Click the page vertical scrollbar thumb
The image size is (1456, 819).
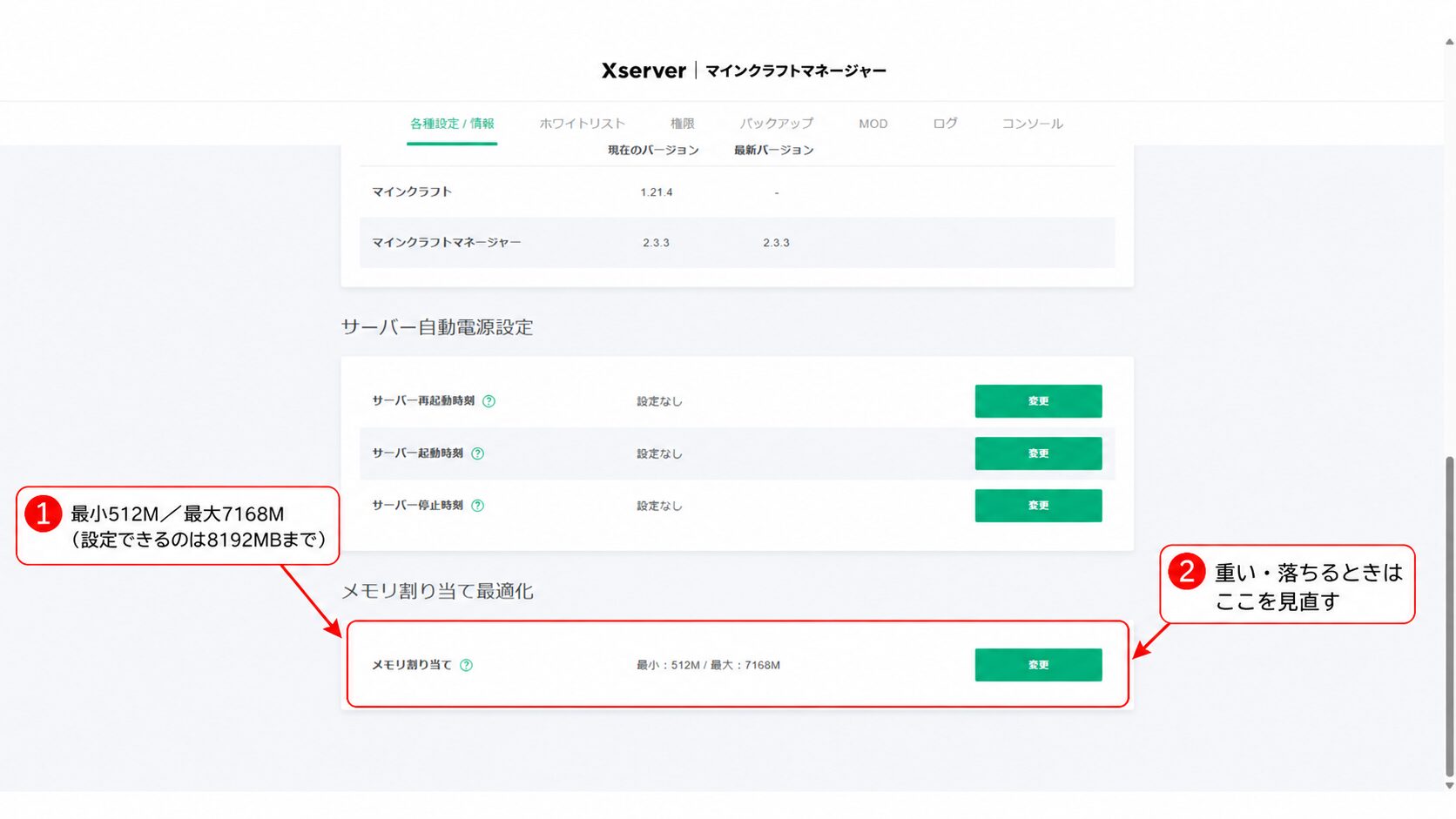[x=1449, y=616]
